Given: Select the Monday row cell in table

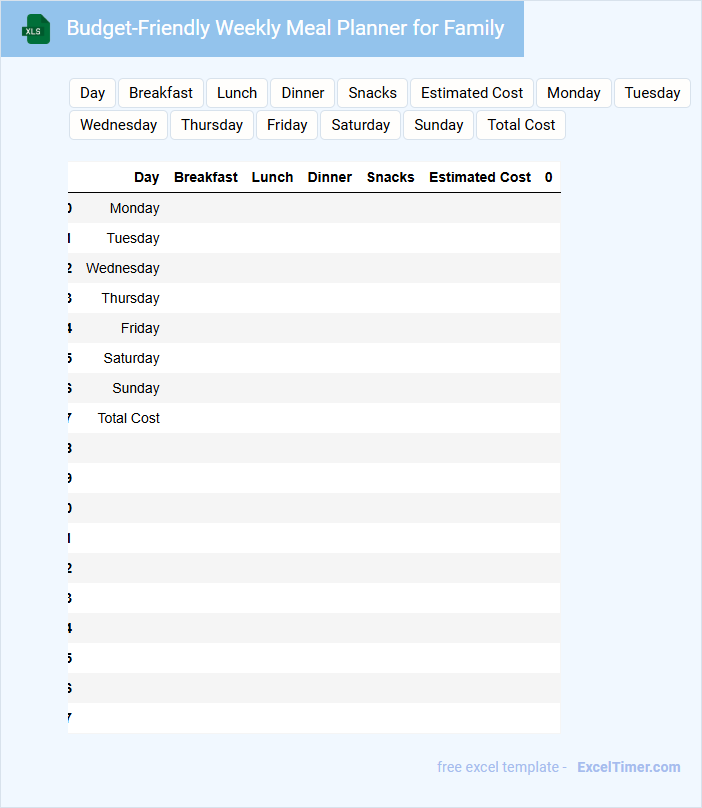Looking at the screenshot, I should tap(135, 208).
